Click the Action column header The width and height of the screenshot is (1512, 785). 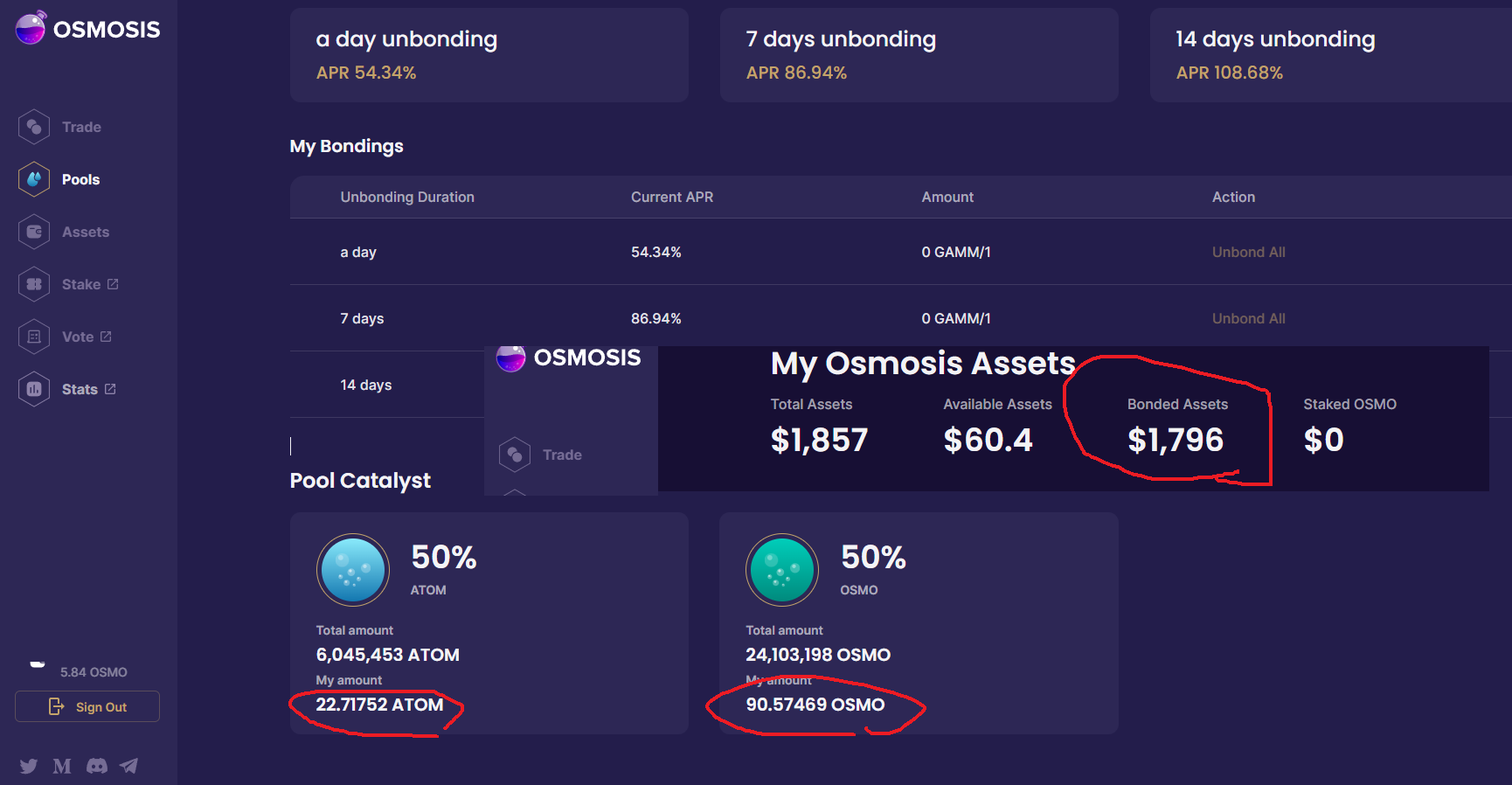[1233, 197]
